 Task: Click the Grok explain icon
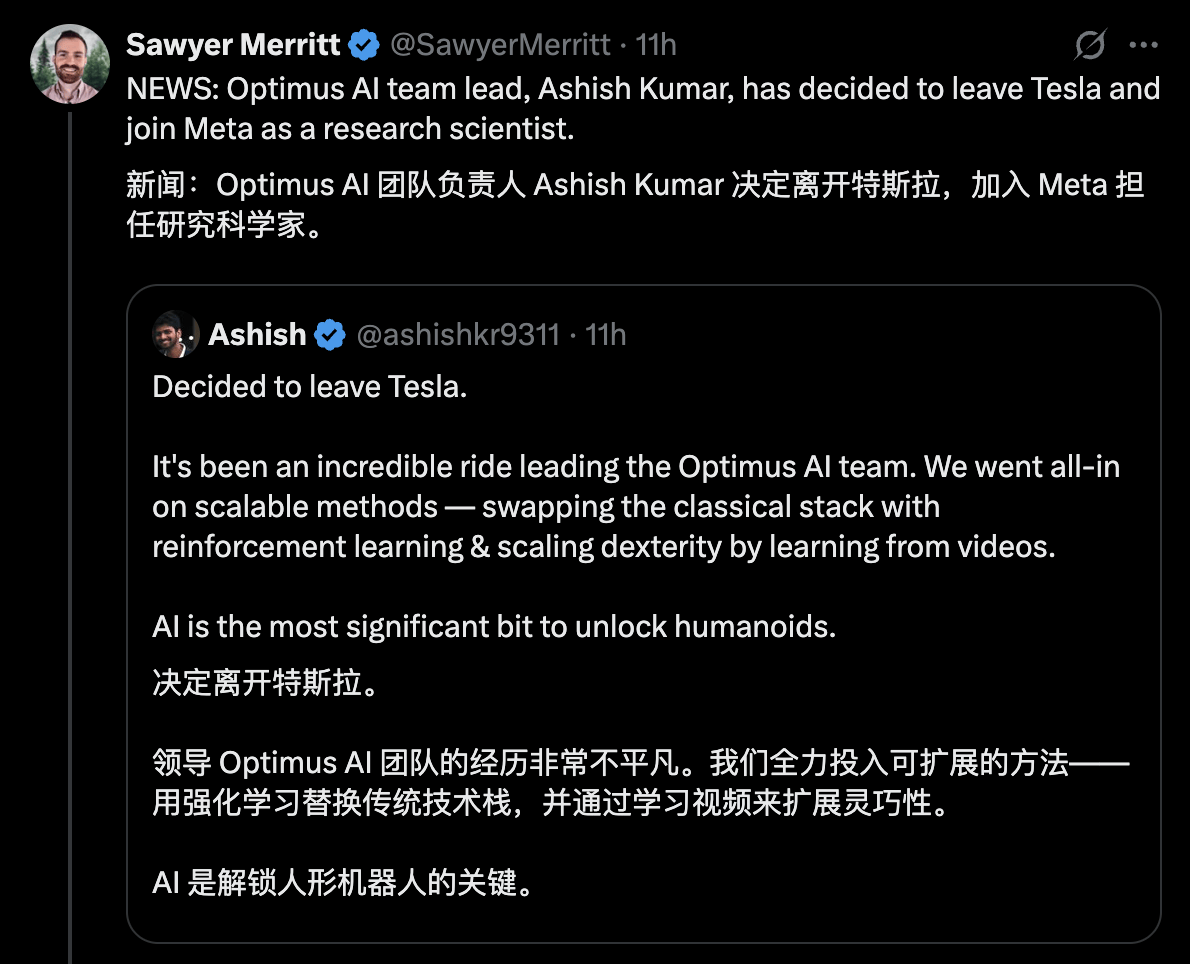[x=1090, y=45]
